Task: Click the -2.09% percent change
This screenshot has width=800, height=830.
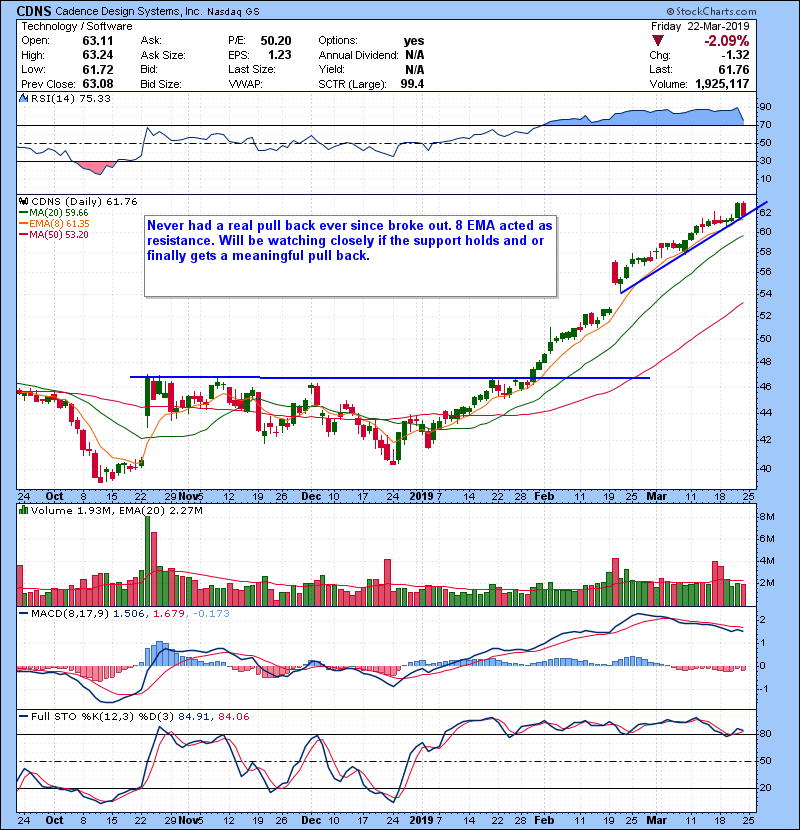Action: (726, 41)
